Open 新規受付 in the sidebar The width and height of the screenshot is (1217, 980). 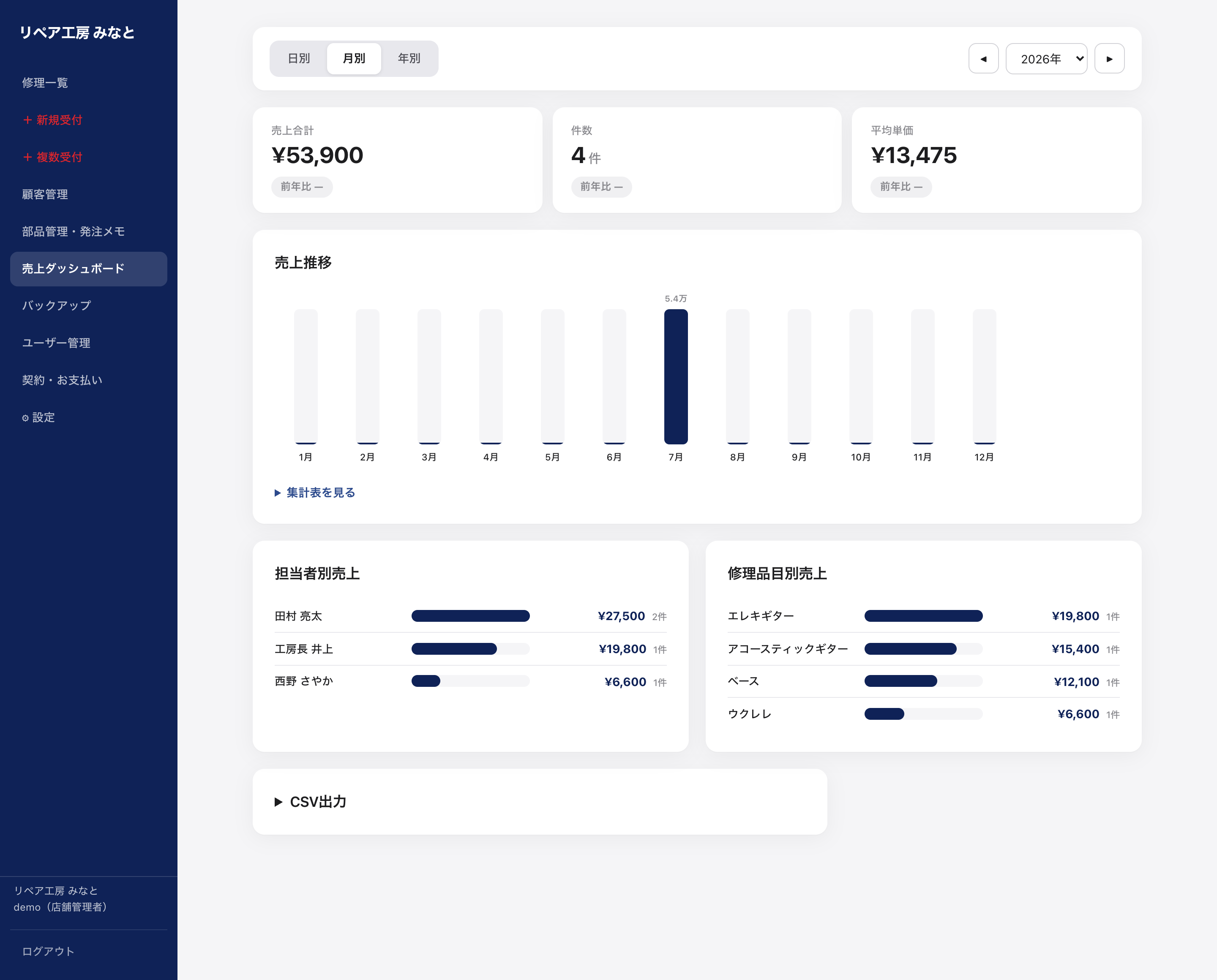52,120
